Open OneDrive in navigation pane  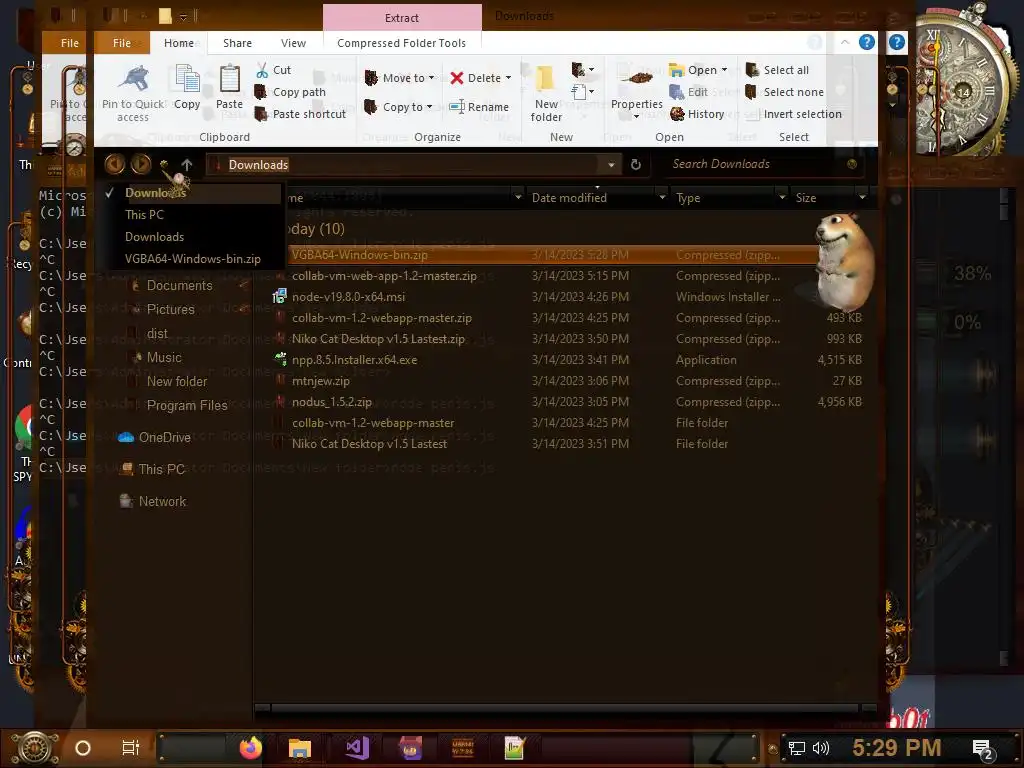pos(164,438)
